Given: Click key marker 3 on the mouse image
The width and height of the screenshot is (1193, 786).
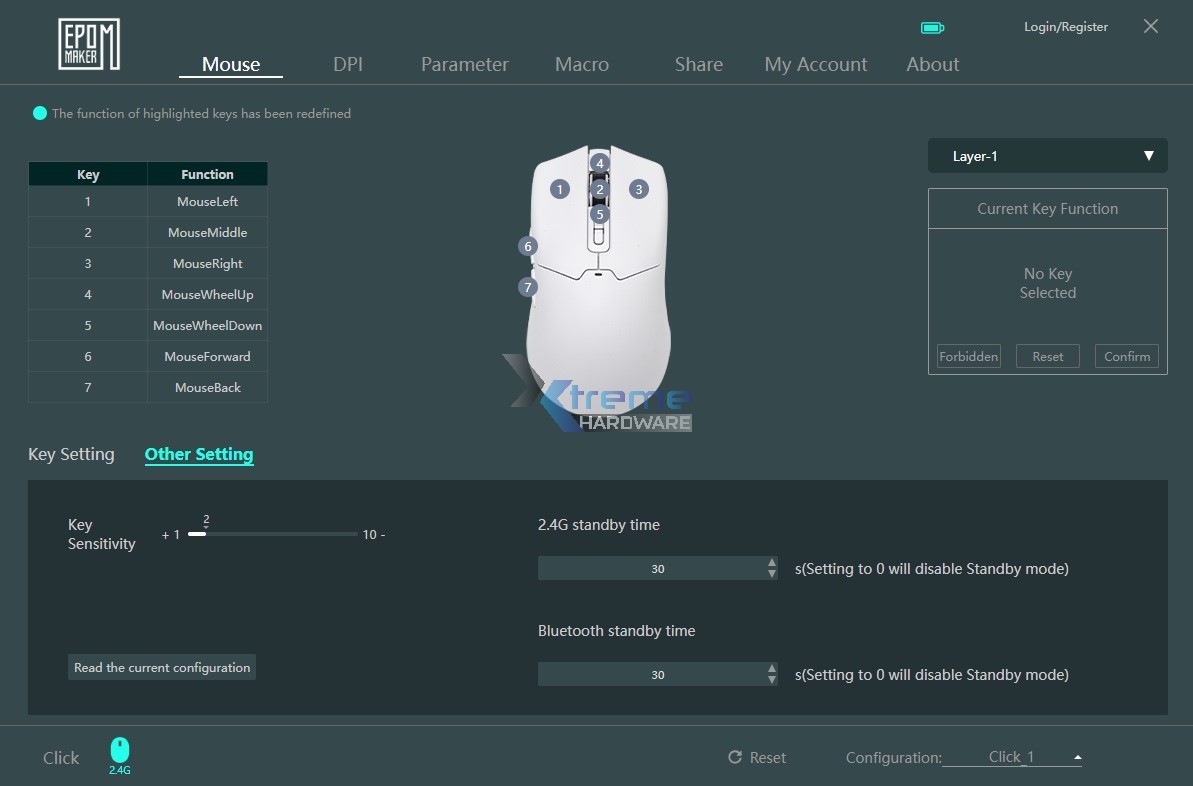Looking at the screenshot, I should click(x=638, y=188).
